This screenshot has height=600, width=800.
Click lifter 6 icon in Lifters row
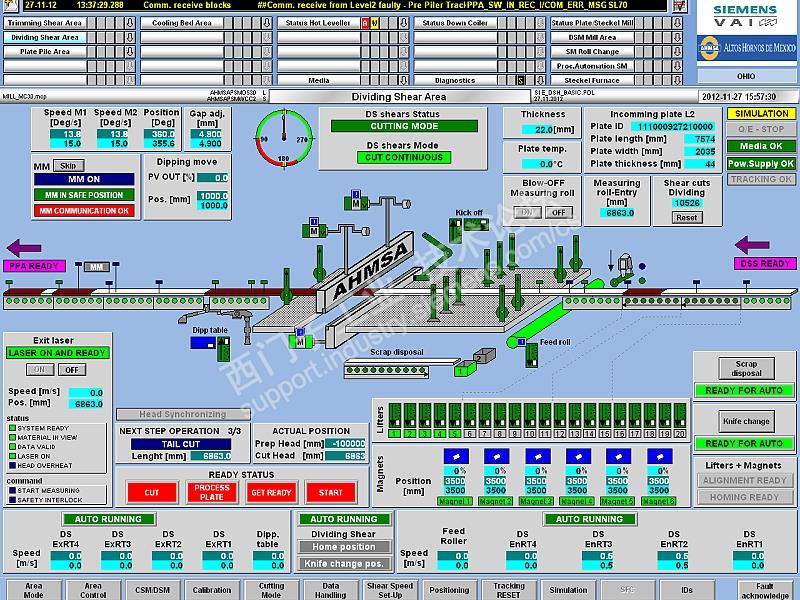tap(469, 416)
